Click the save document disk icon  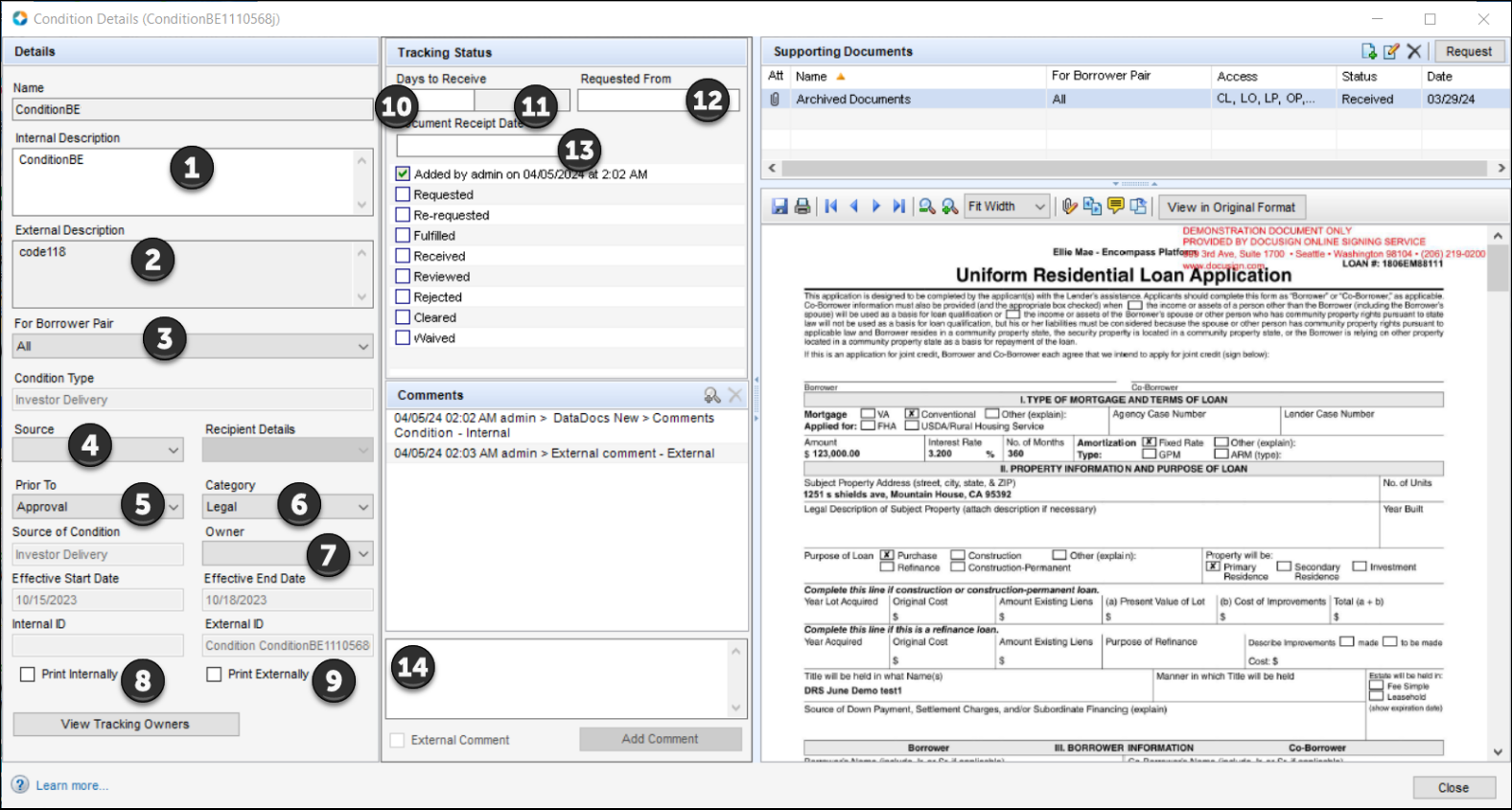click(x=779, y=206)
